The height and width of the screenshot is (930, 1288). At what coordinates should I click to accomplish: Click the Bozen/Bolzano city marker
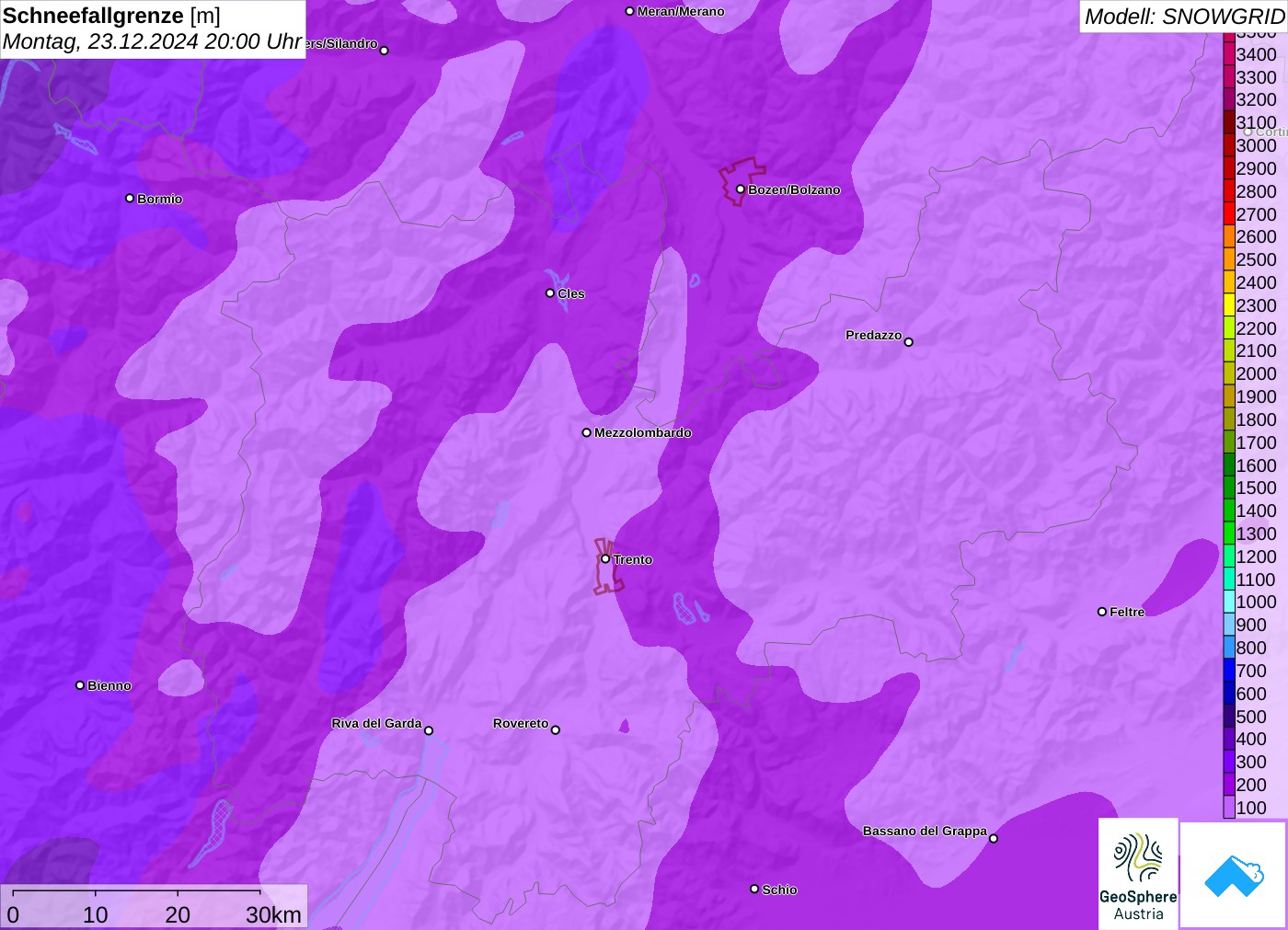740,189
